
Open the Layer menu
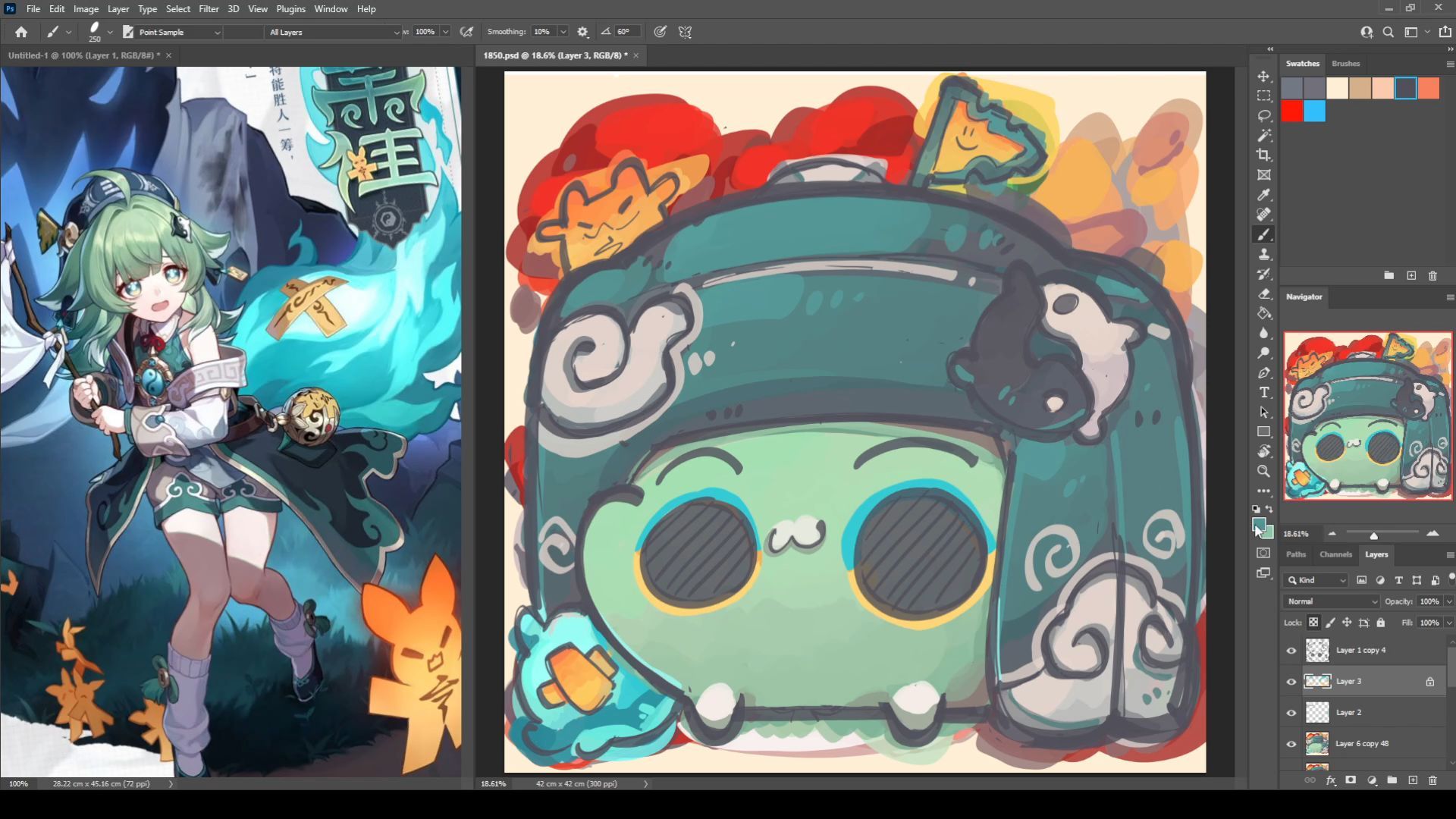click(118, 9)
